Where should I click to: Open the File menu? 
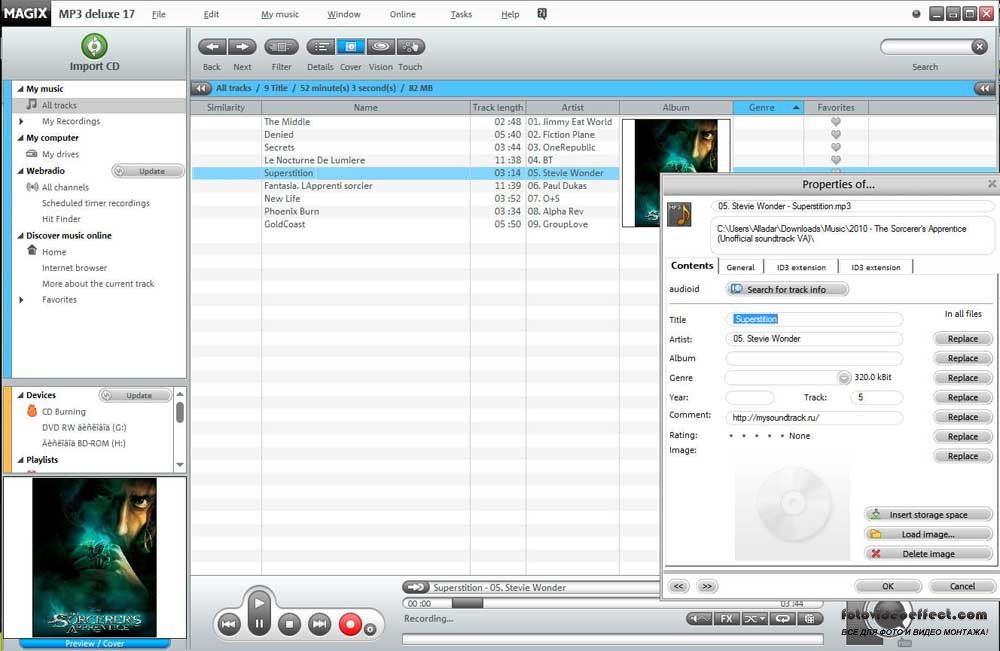tap(159, 14)
